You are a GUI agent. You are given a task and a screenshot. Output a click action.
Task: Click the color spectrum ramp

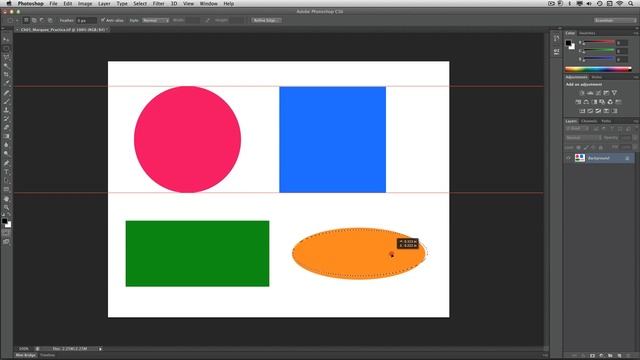coord(598,69)
